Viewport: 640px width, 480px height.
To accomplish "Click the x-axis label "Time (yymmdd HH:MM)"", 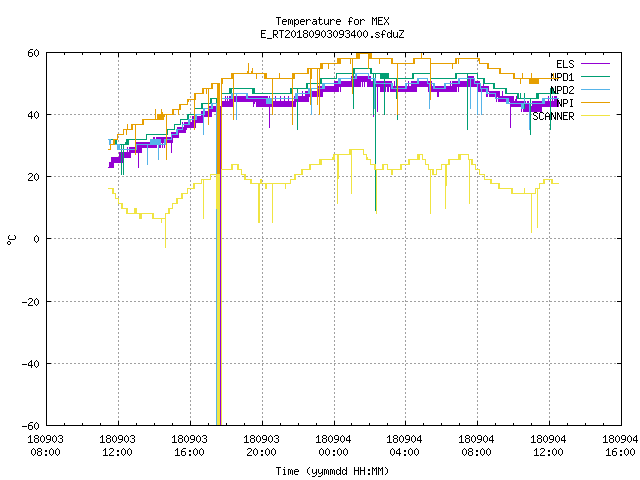I will point(332,471).
